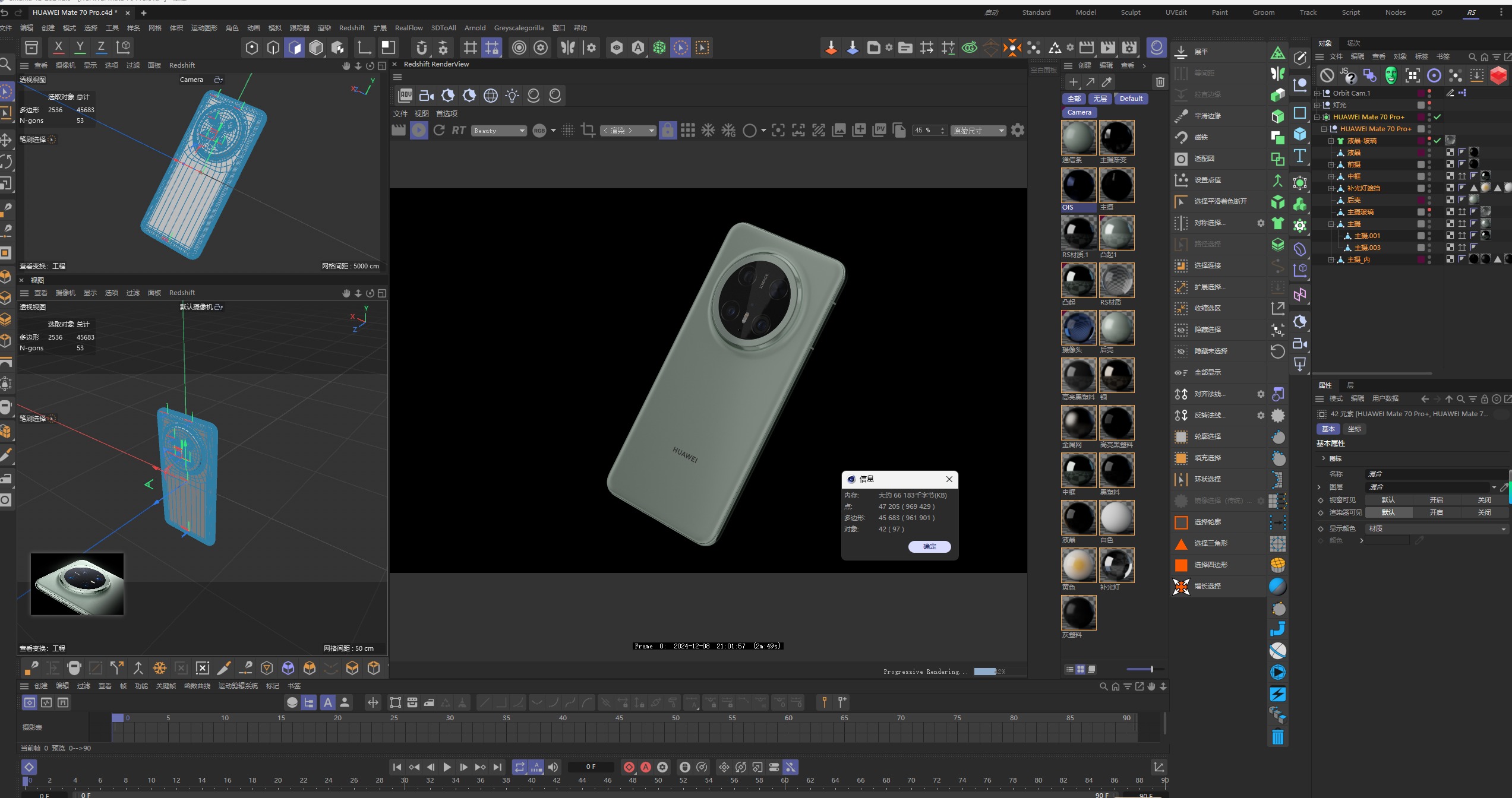This screenshot has width=1512, height=798.
Task: Click the 名称 input field showing 混合
Action: tap(1437, 474)
